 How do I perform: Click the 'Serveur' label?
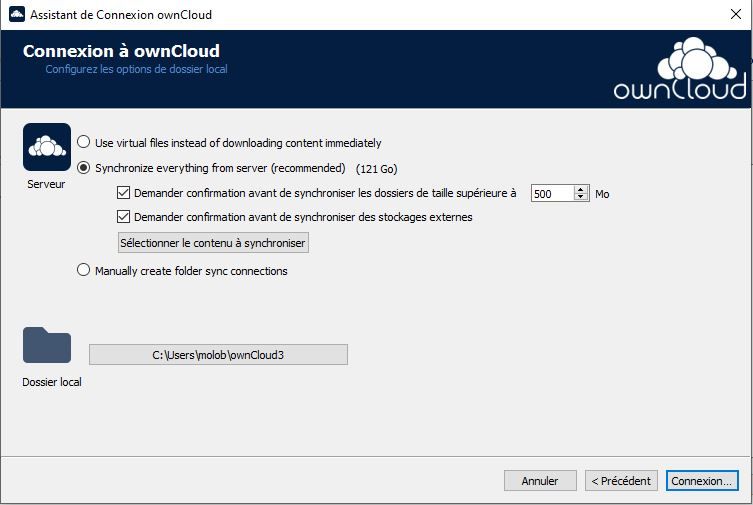pos(46,184)
